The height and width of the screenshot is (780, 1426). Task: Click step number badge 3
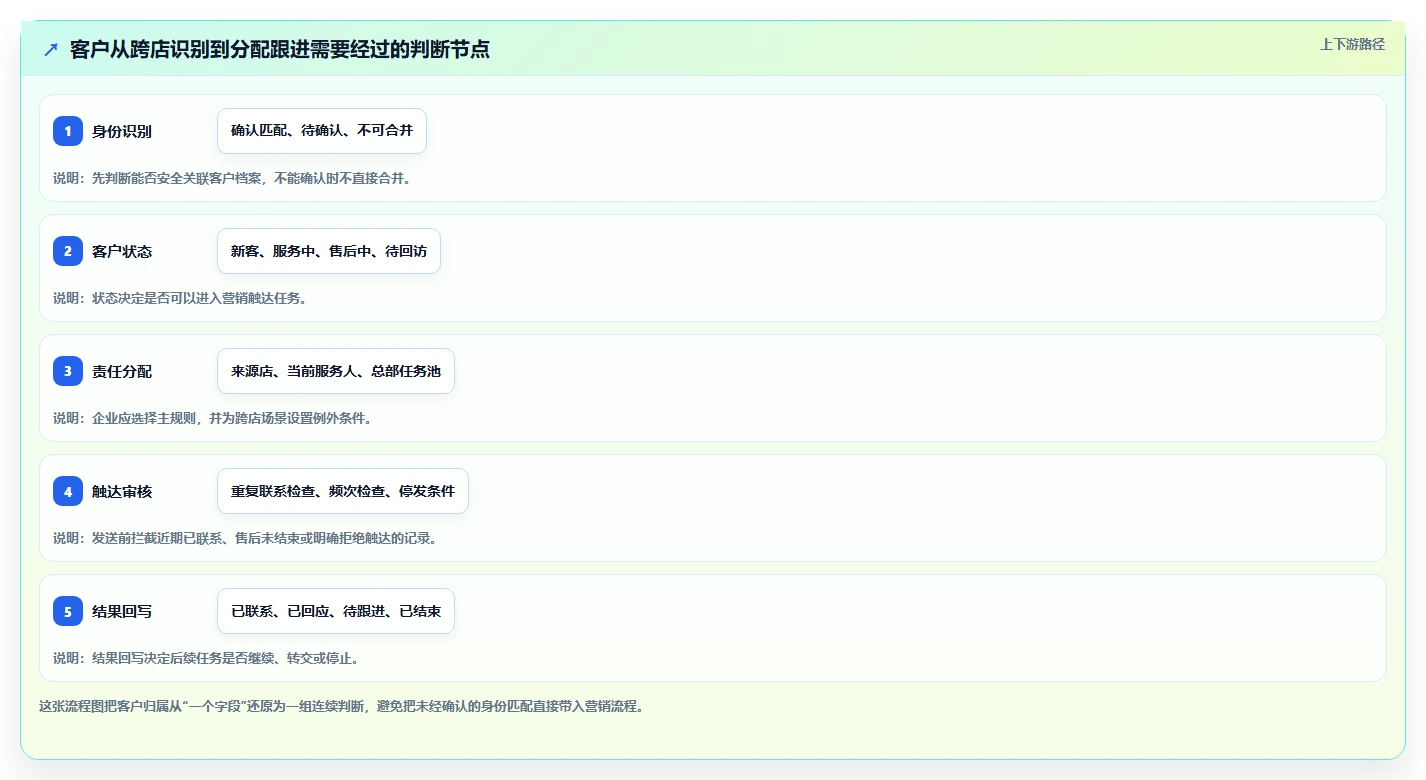(68, 371)
